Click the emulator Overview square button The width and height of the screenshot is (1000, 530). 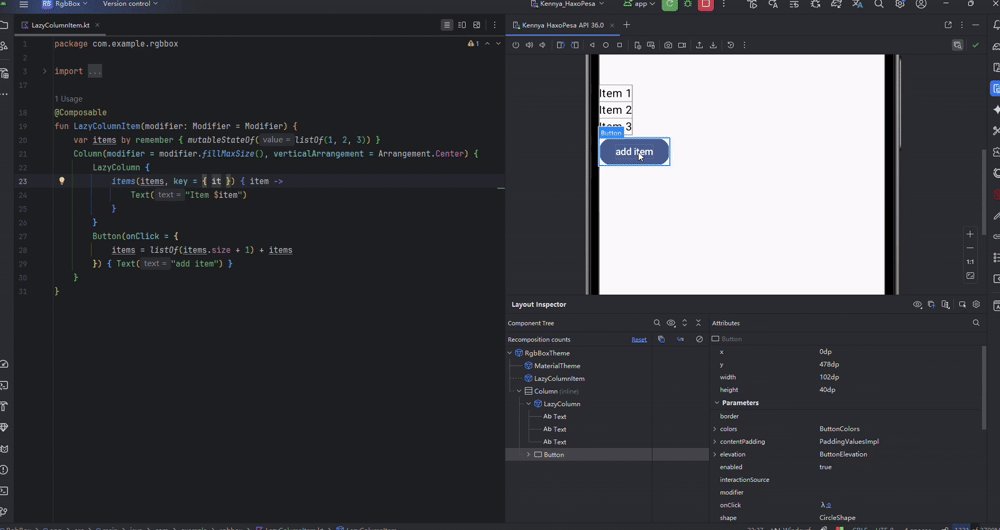coord(619,45)
